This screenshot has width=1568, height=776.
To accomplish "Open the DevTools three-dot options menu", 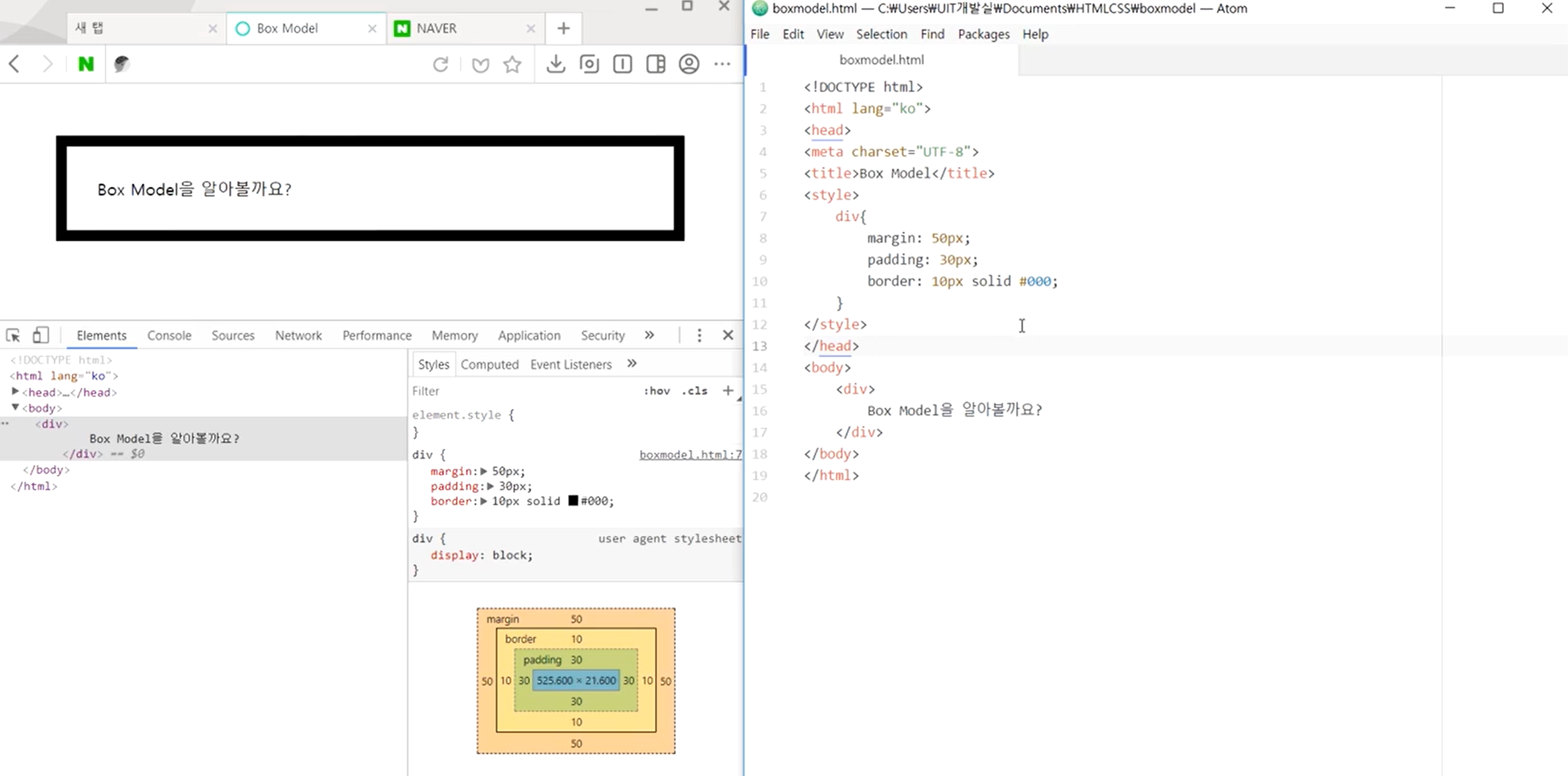I will click(699, 335).
